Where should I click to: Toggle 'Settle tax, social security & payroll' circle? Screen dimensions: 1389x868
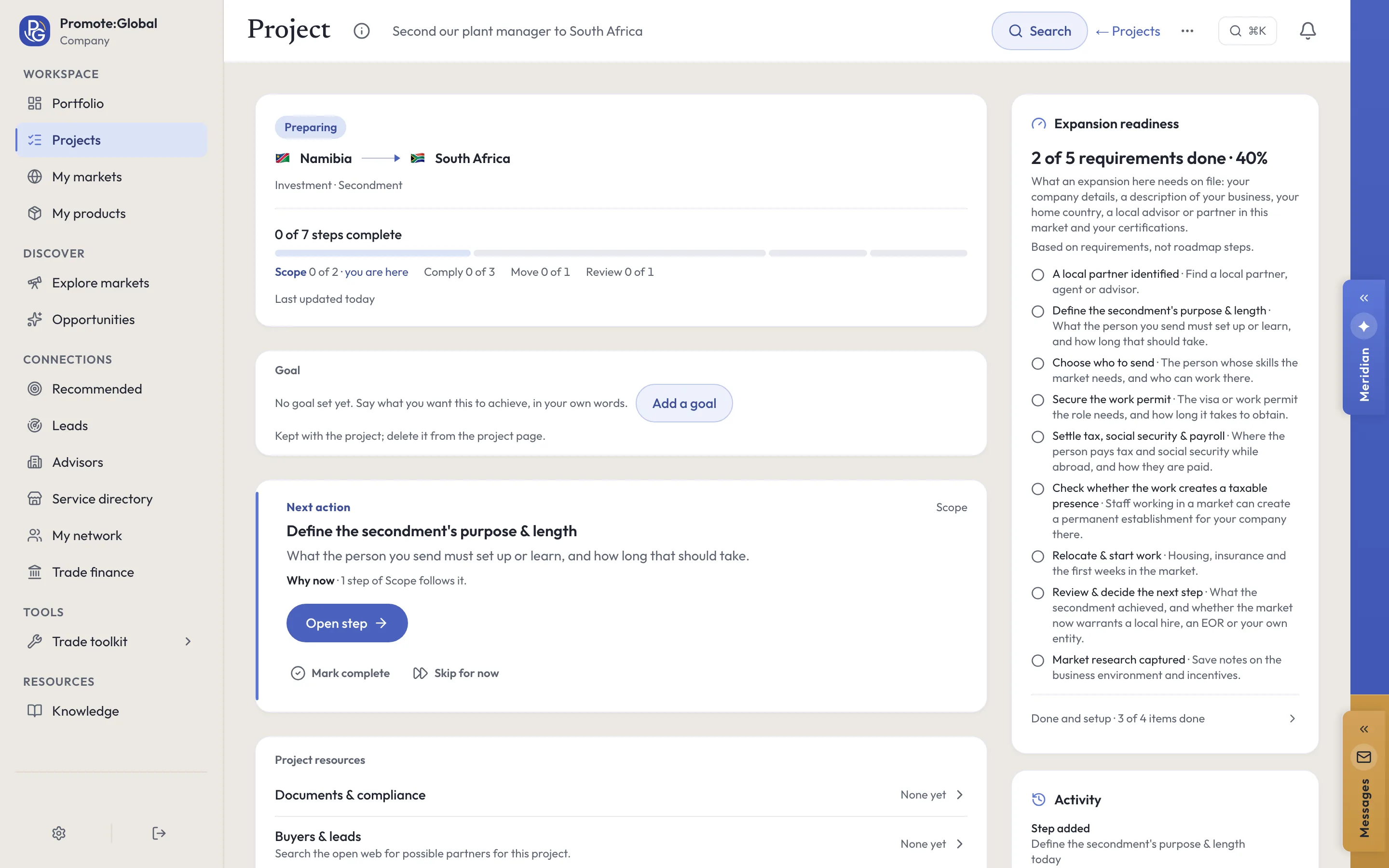click(1037, 437)
